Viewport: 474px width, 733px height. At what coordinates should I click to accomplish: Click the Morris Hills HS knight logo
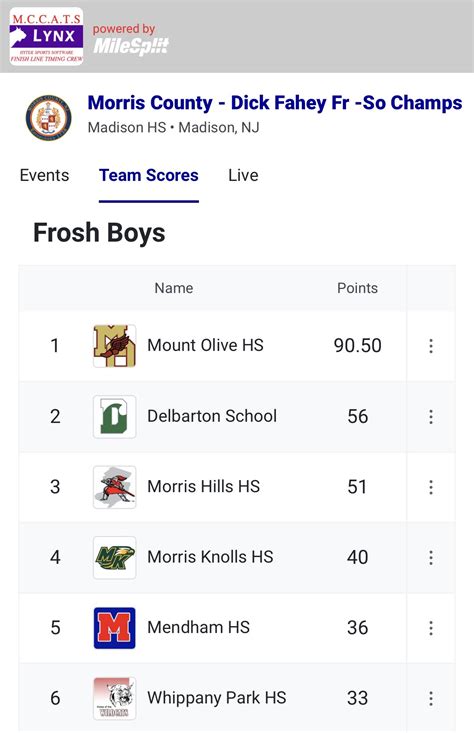(x=115, y=487)
